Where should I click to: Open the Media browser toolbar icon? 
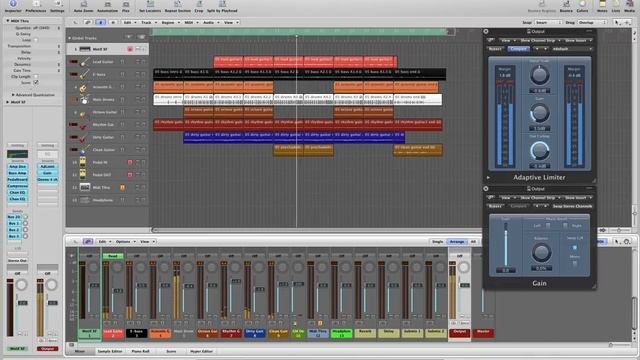pos(629,6)
